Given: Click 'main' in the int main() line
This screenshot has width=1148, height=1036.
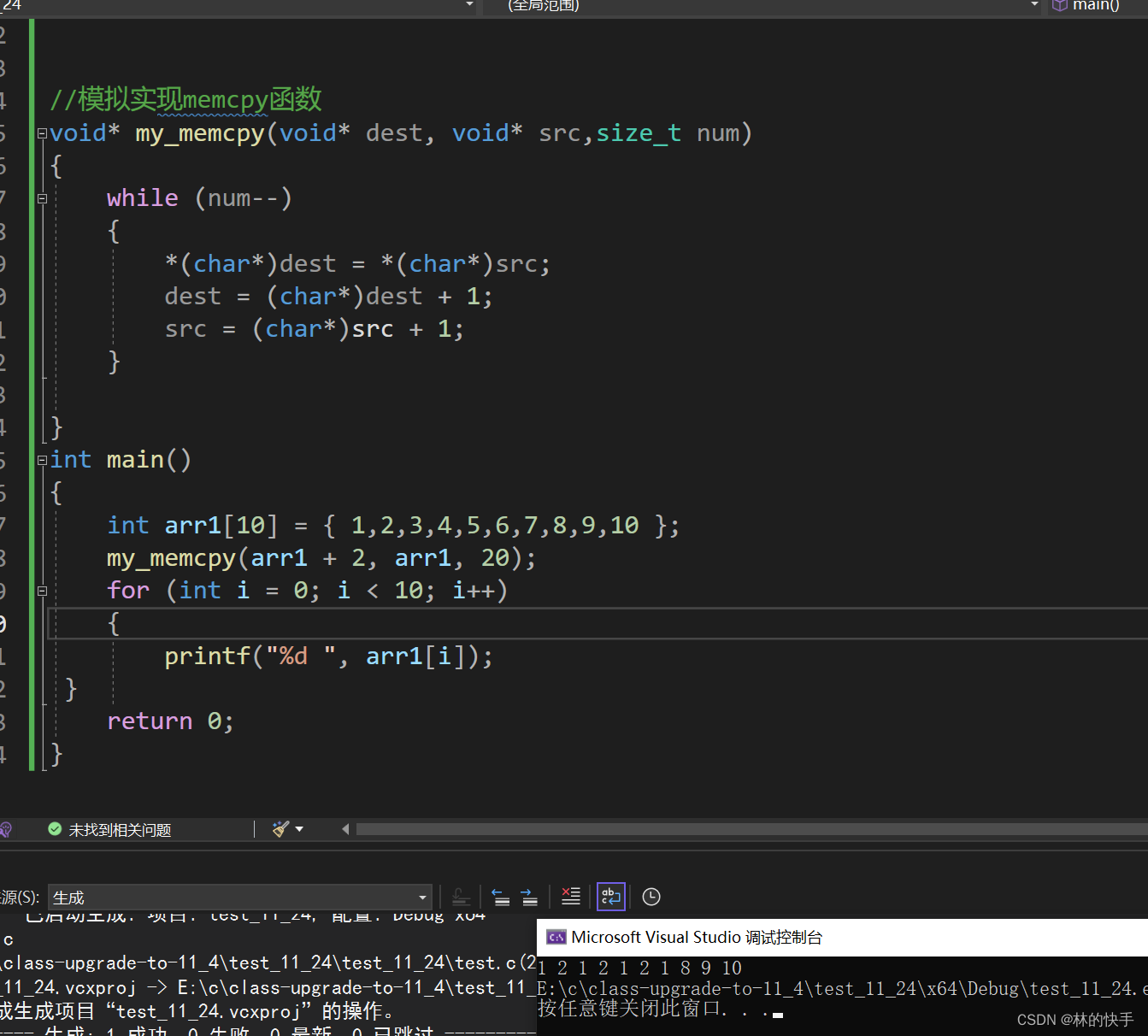Looking at the screenshot, I should coord(135,460).
